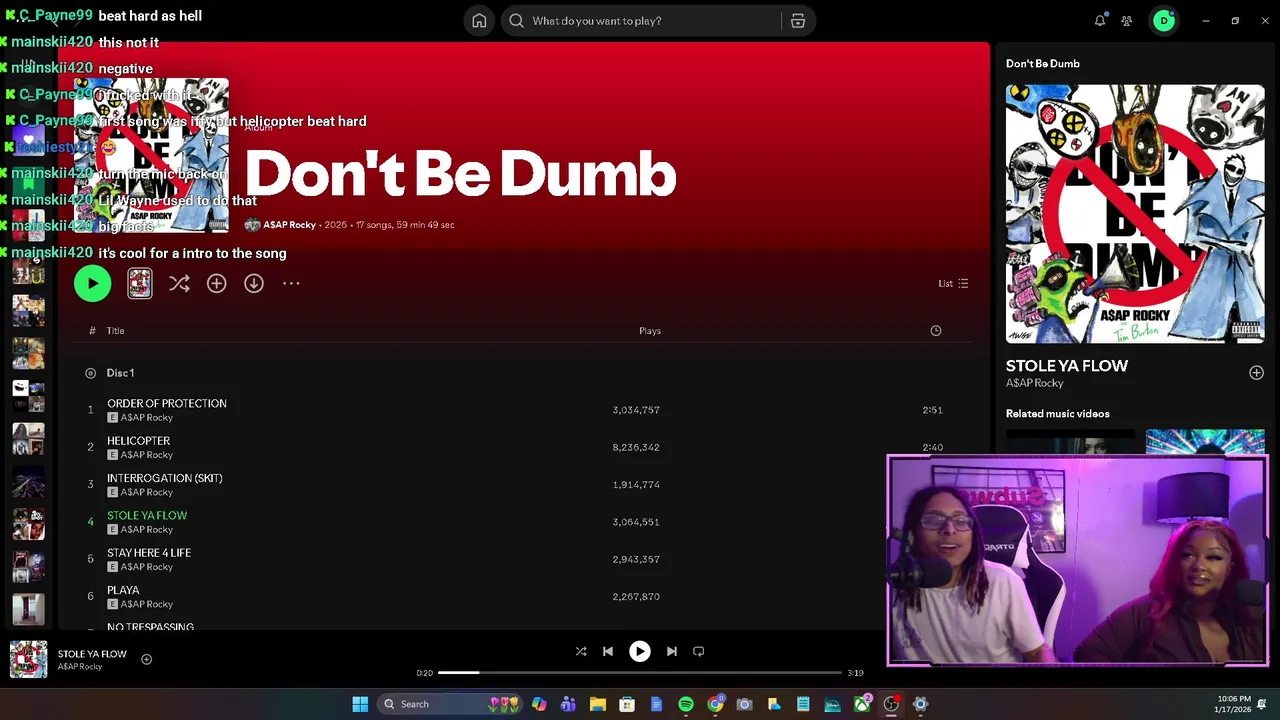Open Microsoft Teams from the taskbar
Screen dimensions: 1280x720
pos(568,704)
